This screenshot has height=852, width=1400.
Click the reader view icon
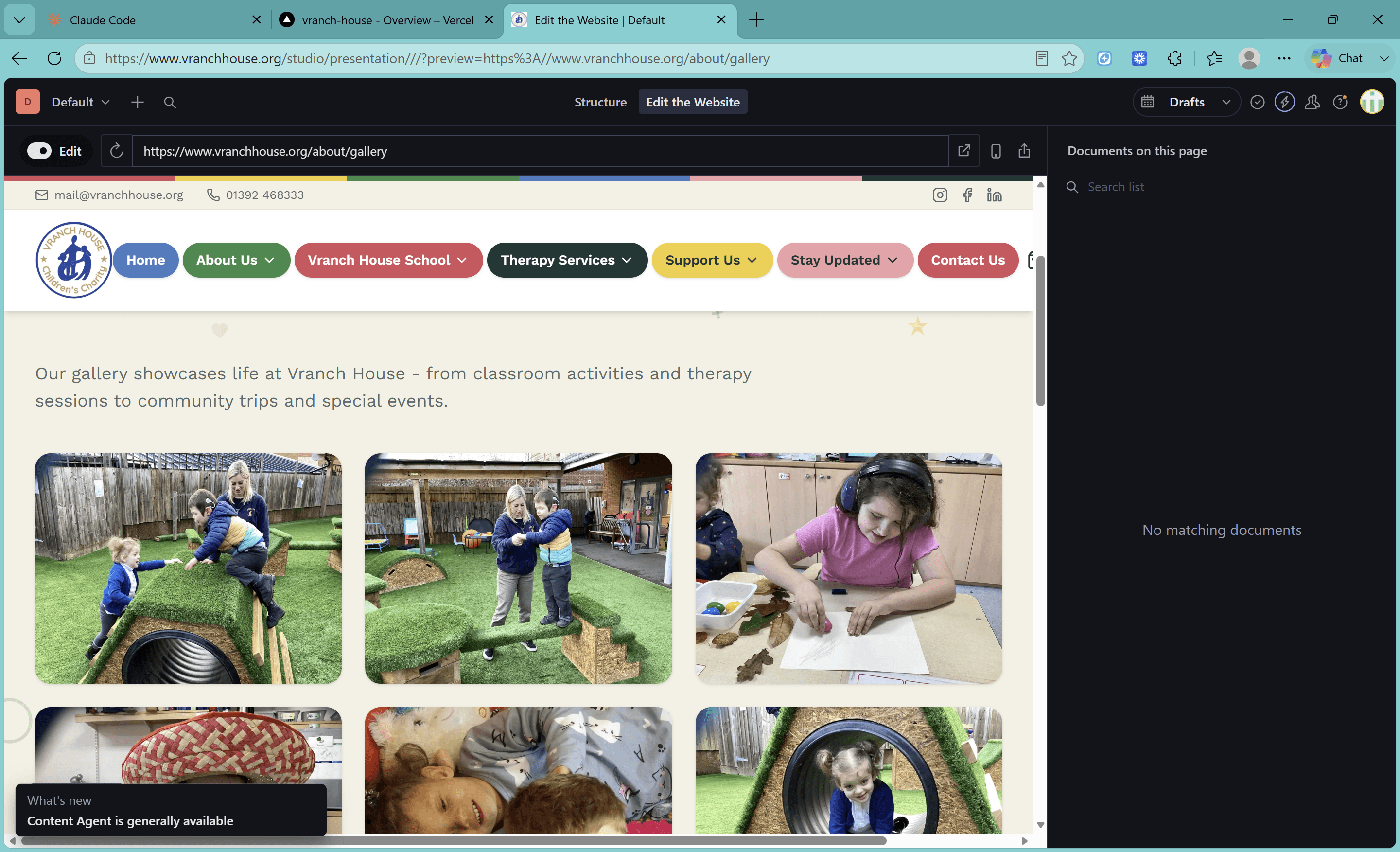1041,58
